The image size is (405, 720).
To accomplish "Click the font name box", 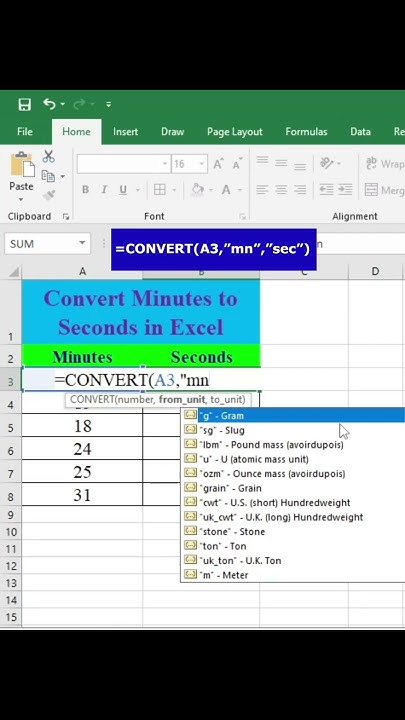I will (123, 164).
